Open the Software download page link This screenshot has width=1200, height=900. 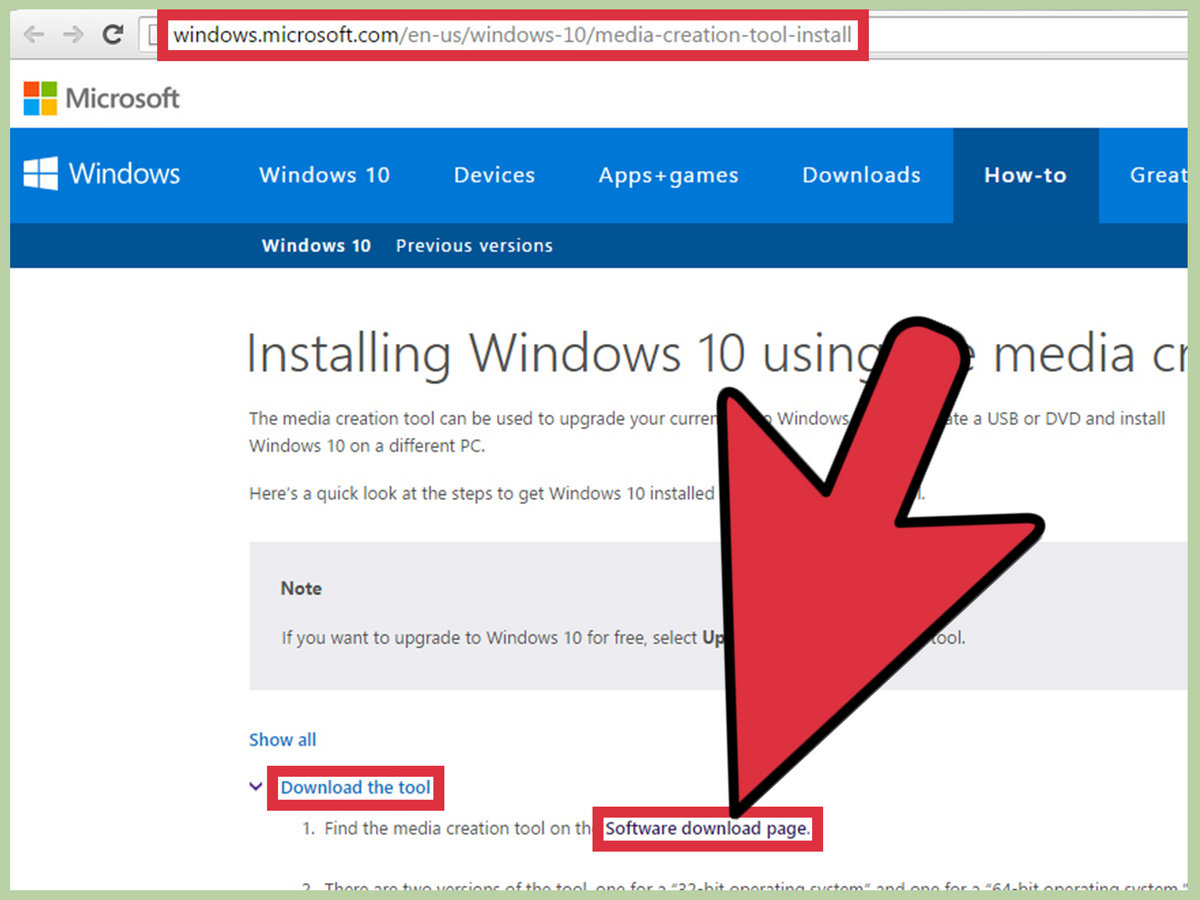point(707,829)
